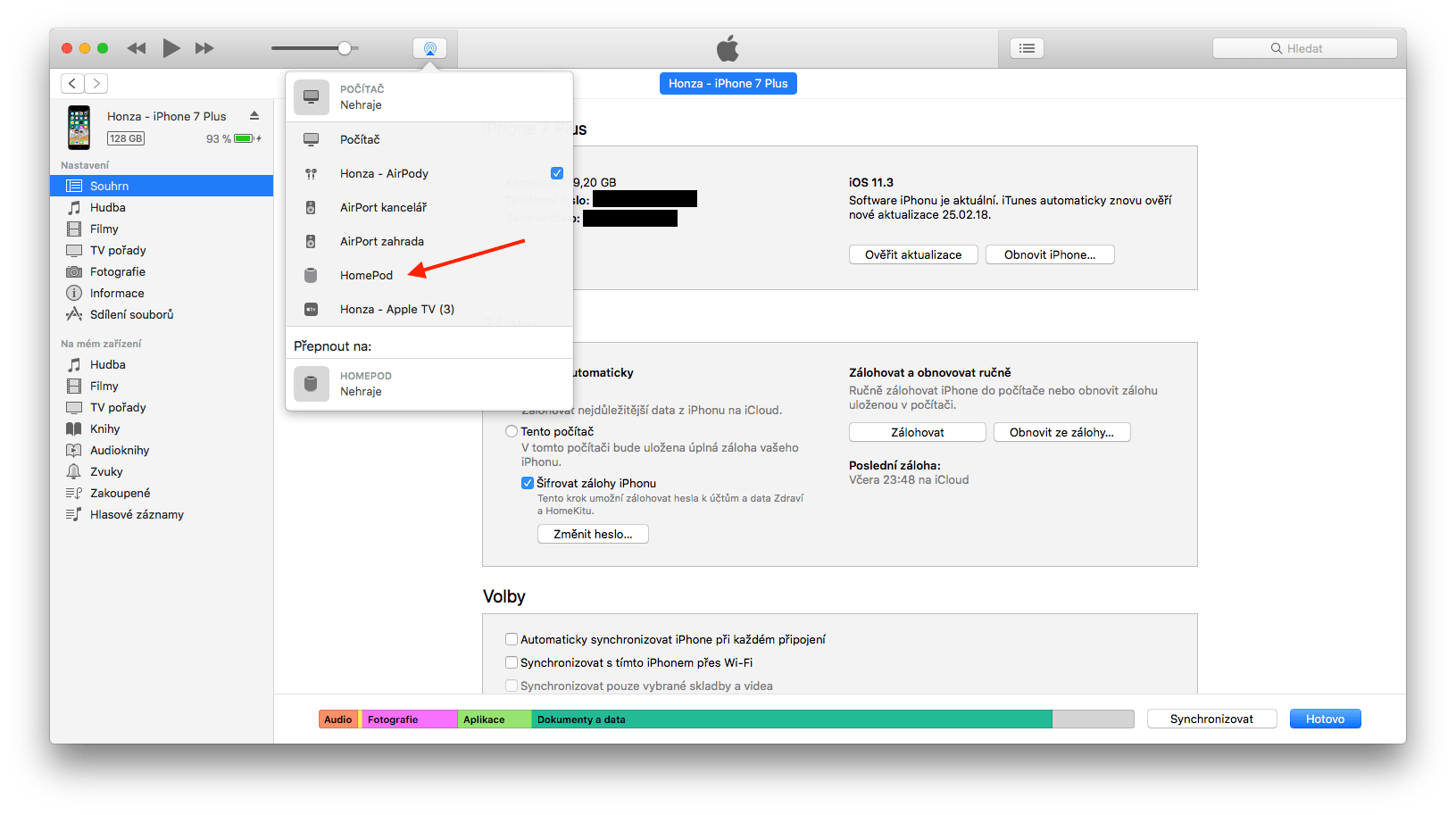This screenshot has height=815, width=1456.
Task: Select AirPort kancelář speaker
Action: coord(429,207)
